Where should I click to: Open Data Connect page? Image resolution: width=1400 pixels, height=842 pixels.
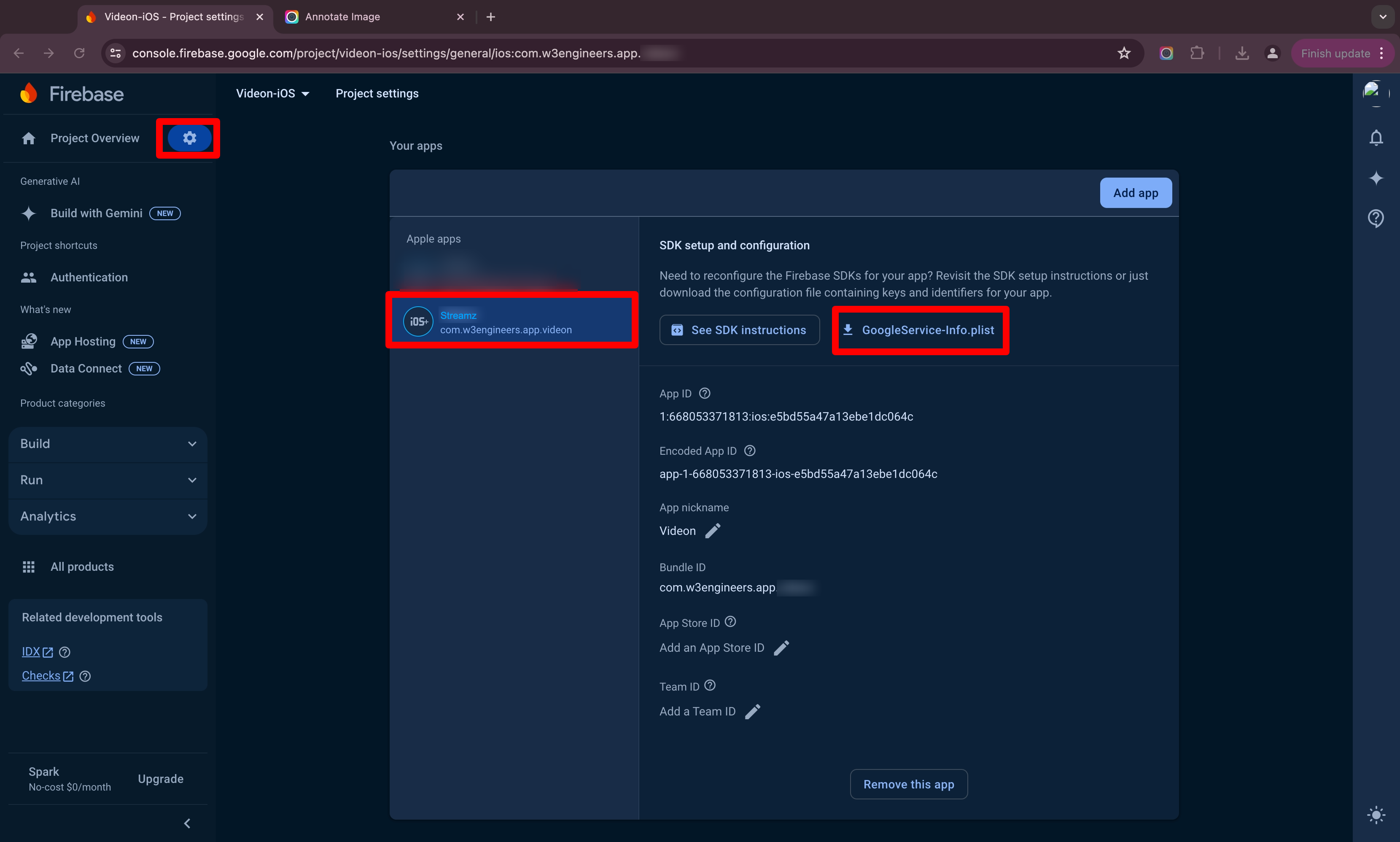click(x=90, y=369)
